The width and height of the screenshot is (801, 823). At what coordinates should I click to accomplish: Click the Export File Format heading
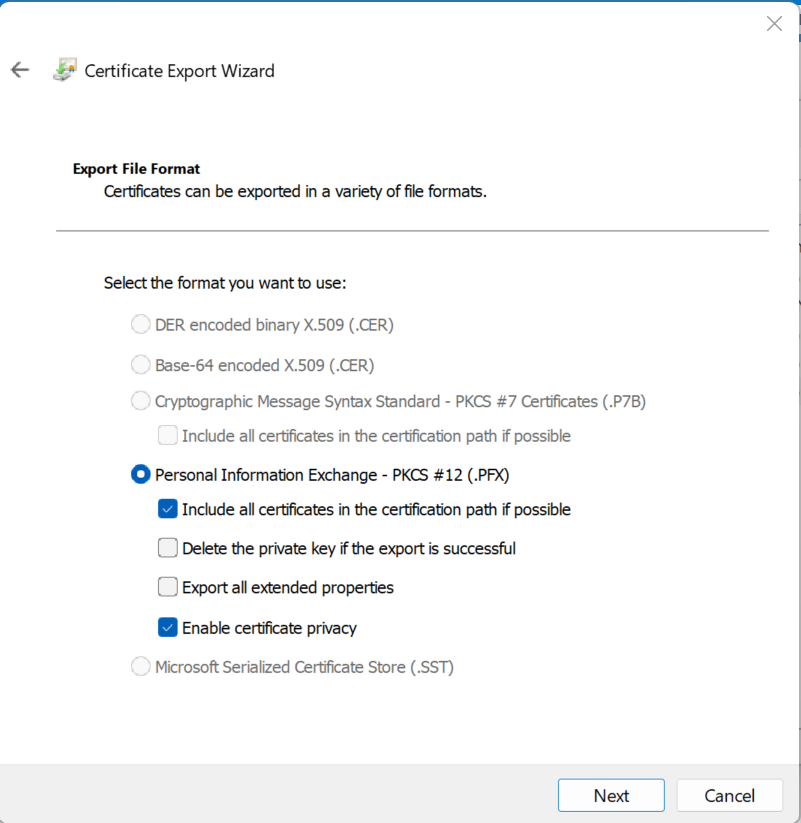pos(136,169)
